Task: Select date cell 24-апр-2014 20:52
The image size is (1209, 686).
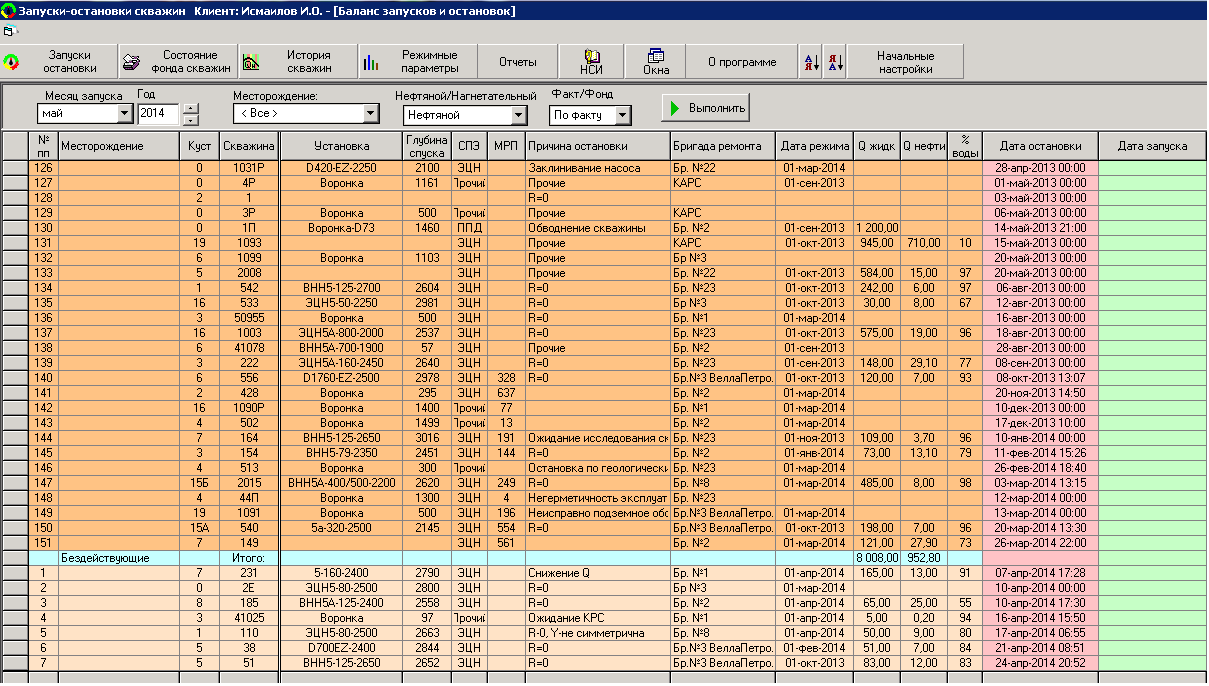Action: coord(1040,663)
